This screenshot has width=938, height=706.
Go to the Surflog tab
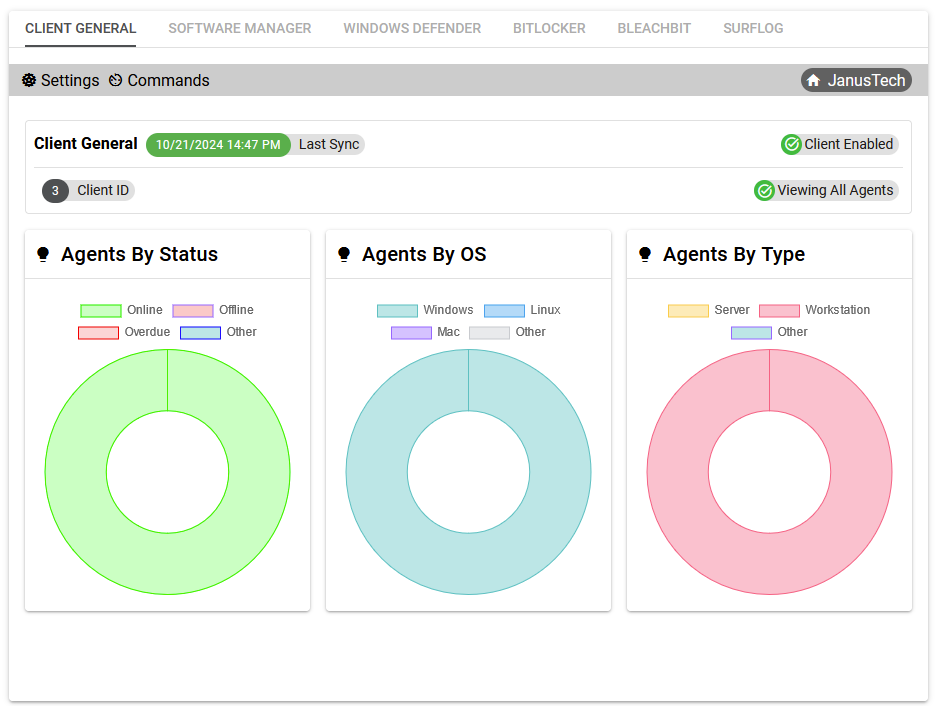pyautogui.click(x=753, y=28)
